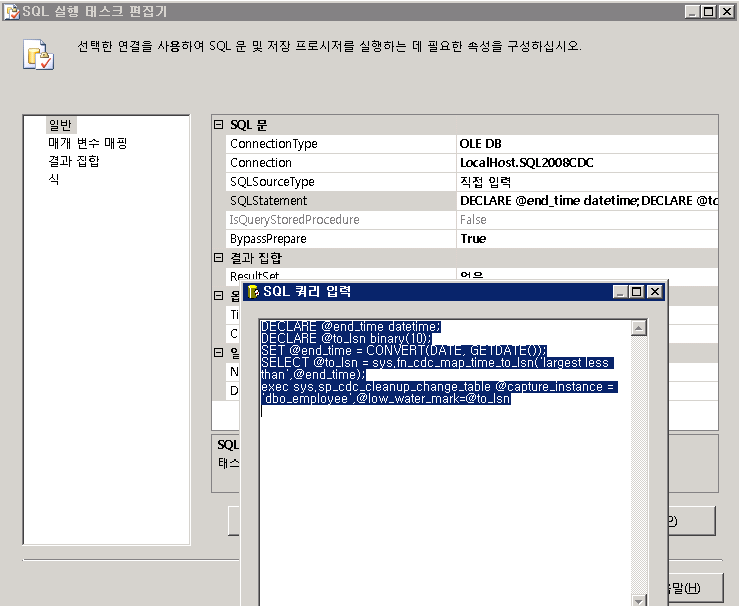Select the ConnectionType property name
739x606 pixels.
(x=341, y=144)
